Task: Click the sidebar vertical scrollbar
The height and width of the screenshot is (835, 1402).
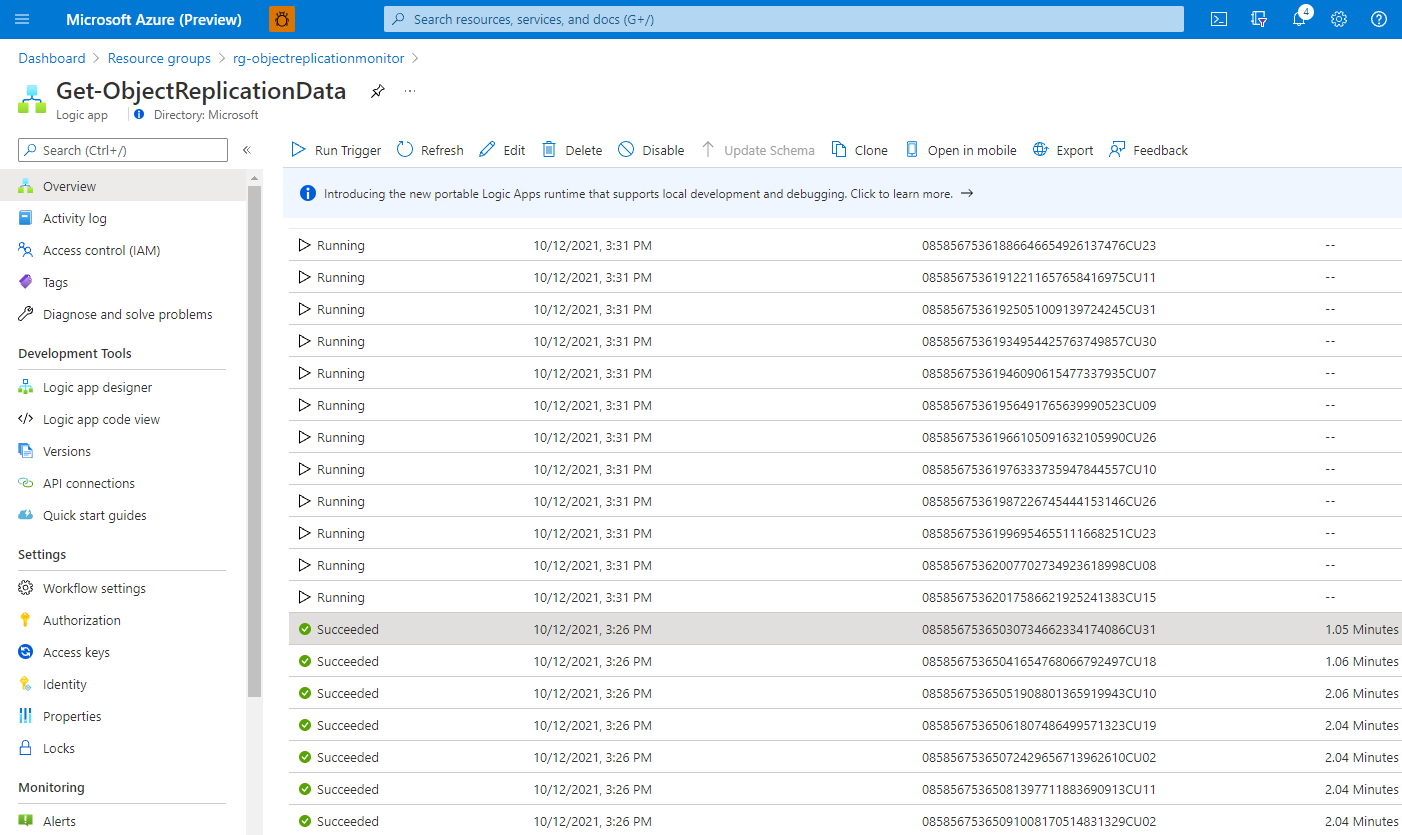Action: [255, 440]
